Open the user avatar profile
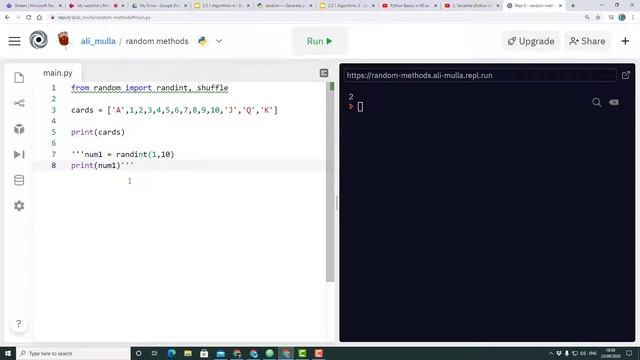Image resolution: width=640 pixels, height=360 pixels. [63, 40]
